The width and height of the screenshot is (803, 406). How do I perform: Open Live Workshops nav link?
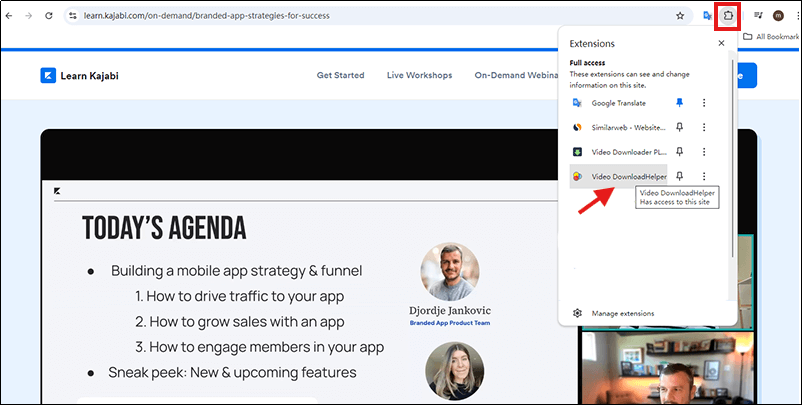tap(419, 75)
